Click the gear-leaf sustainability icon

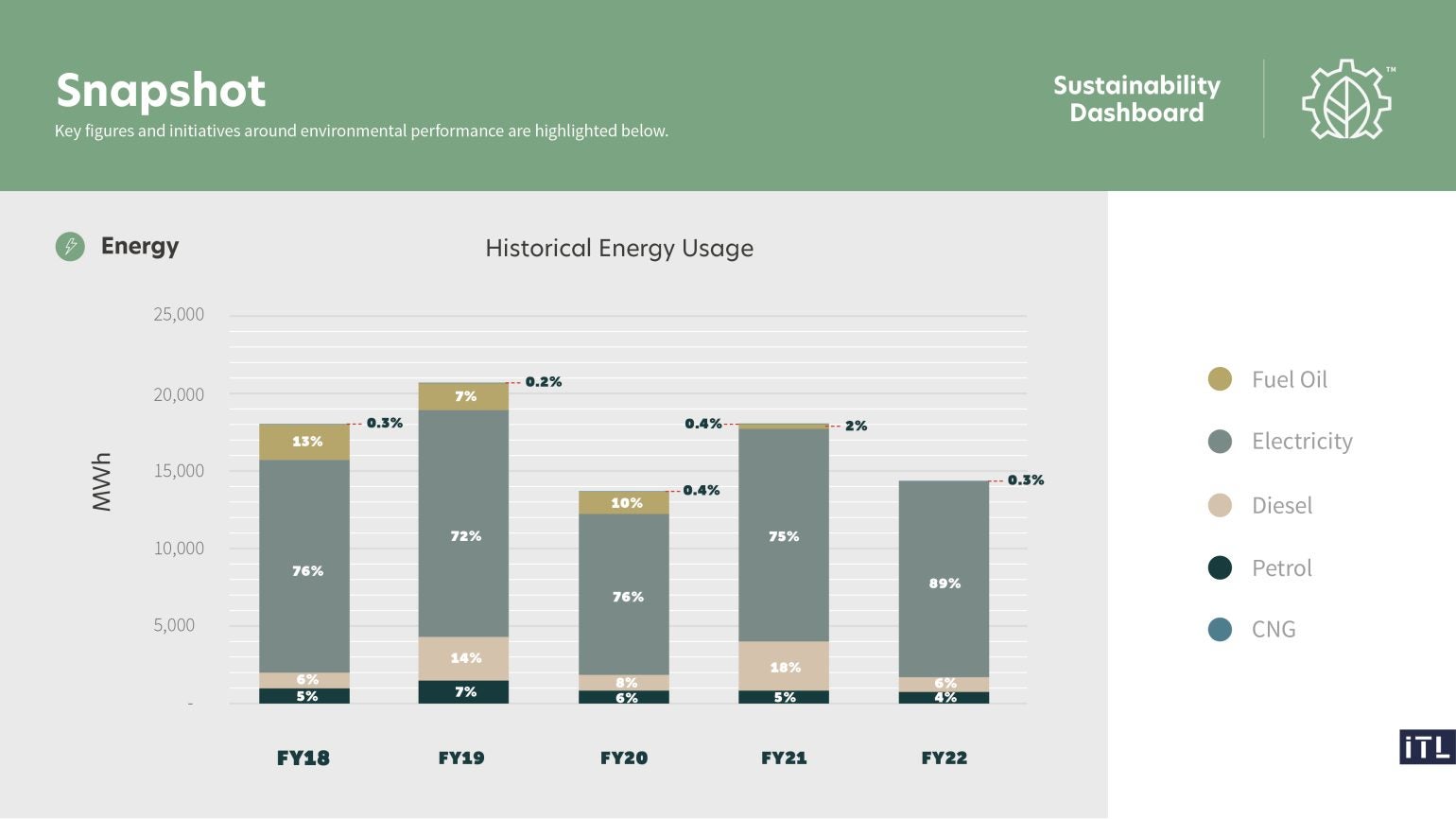pos(1346,99)
